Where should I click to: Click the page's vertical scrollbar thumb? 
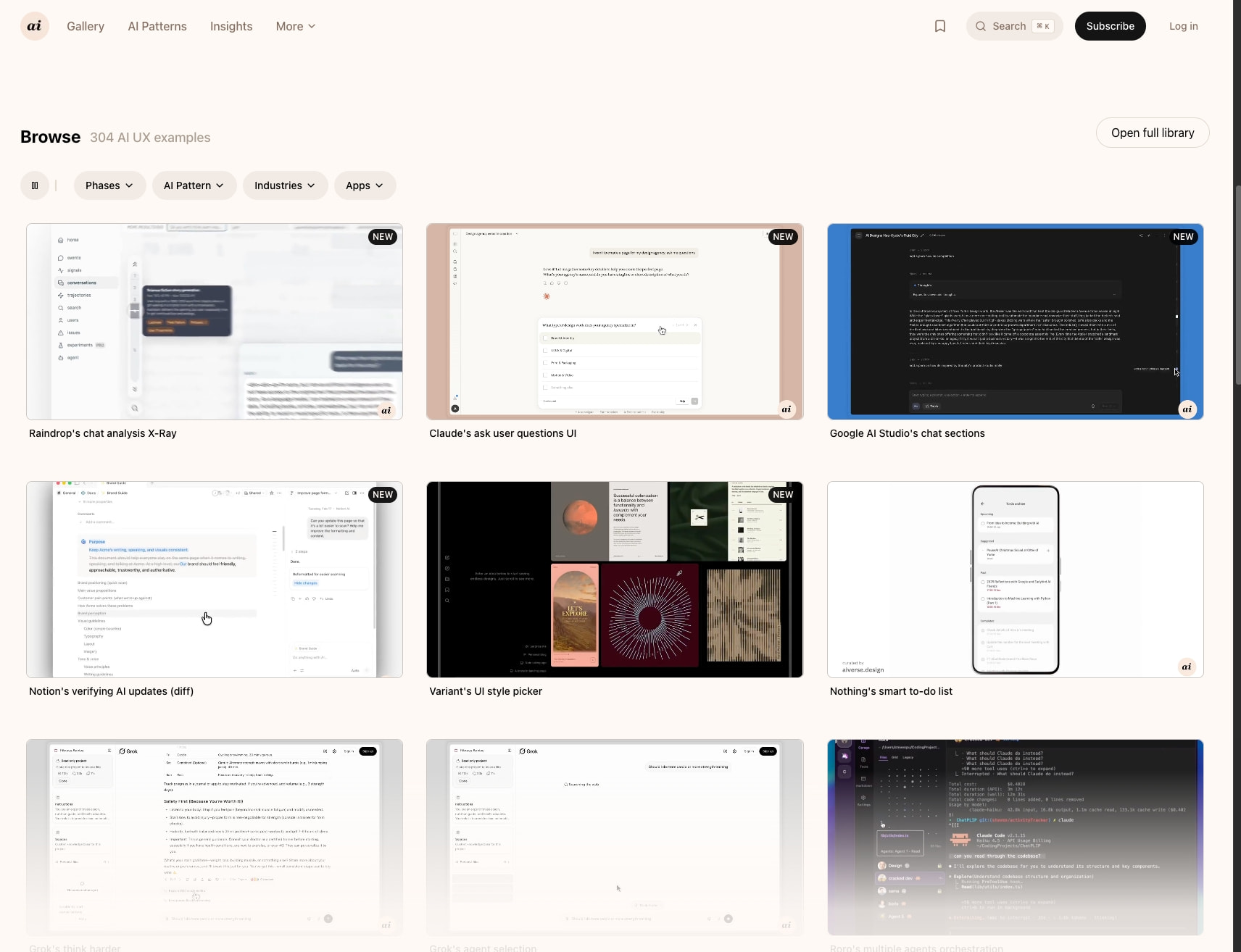1238,285
